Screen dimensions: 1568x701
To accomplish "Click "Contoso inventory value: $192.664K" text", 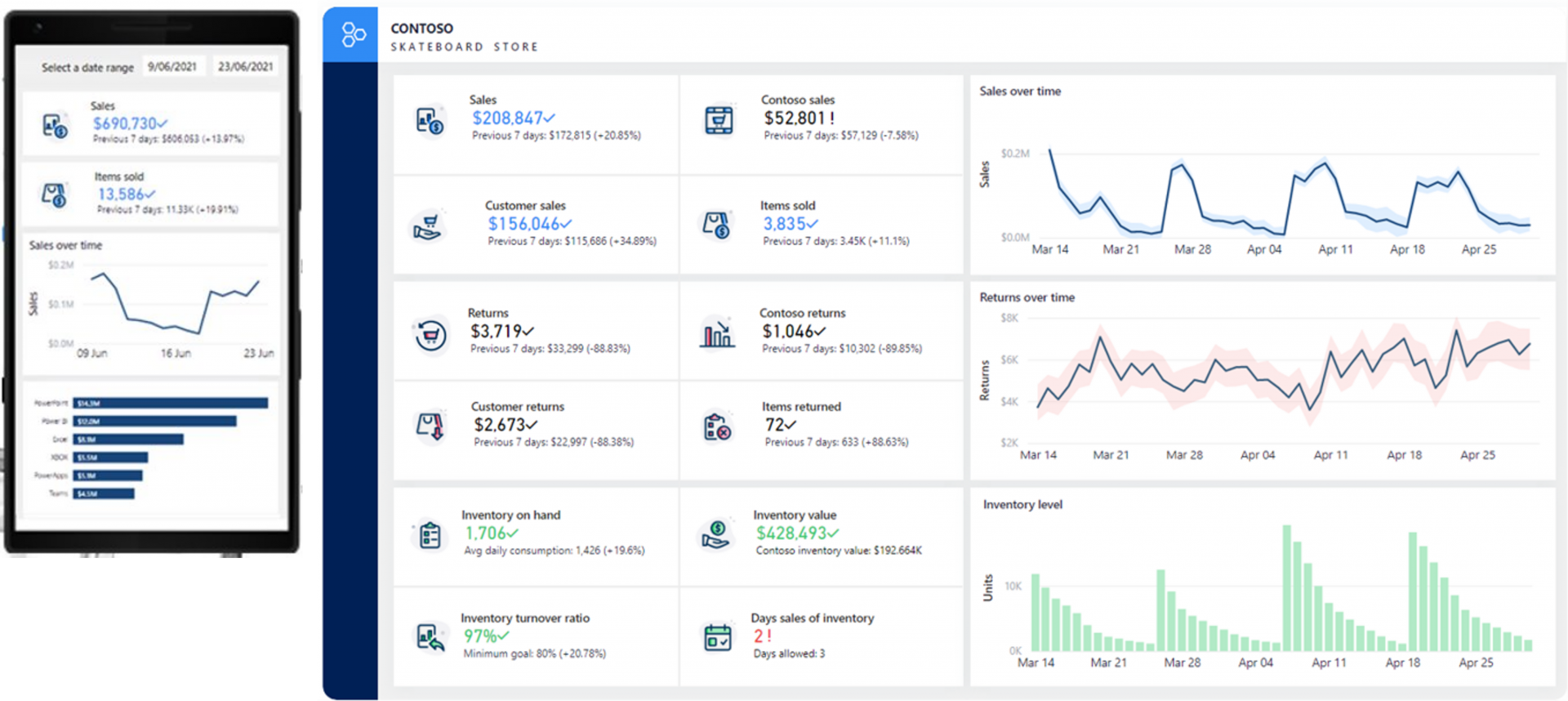I will point(839,551).
